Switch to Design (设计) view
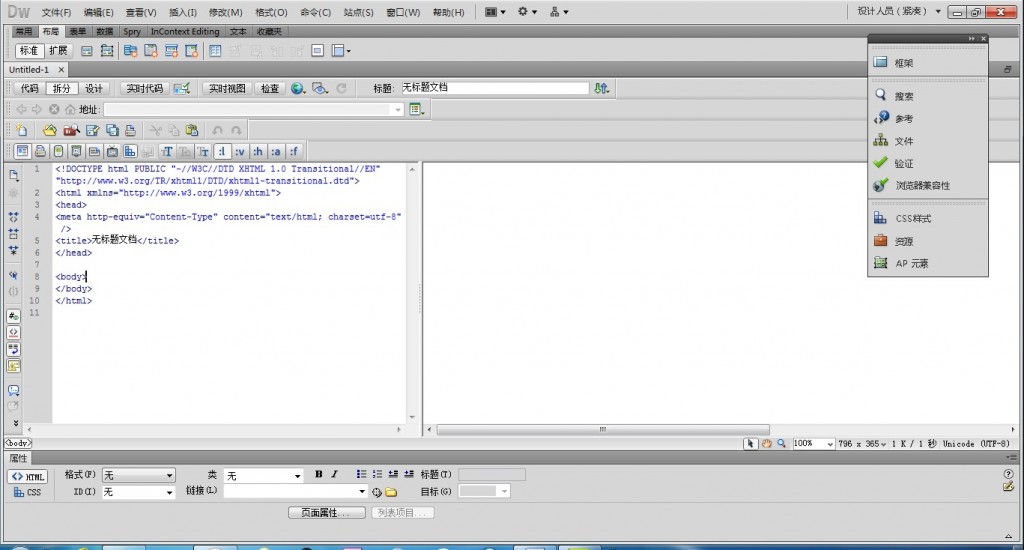 (93, 88)
